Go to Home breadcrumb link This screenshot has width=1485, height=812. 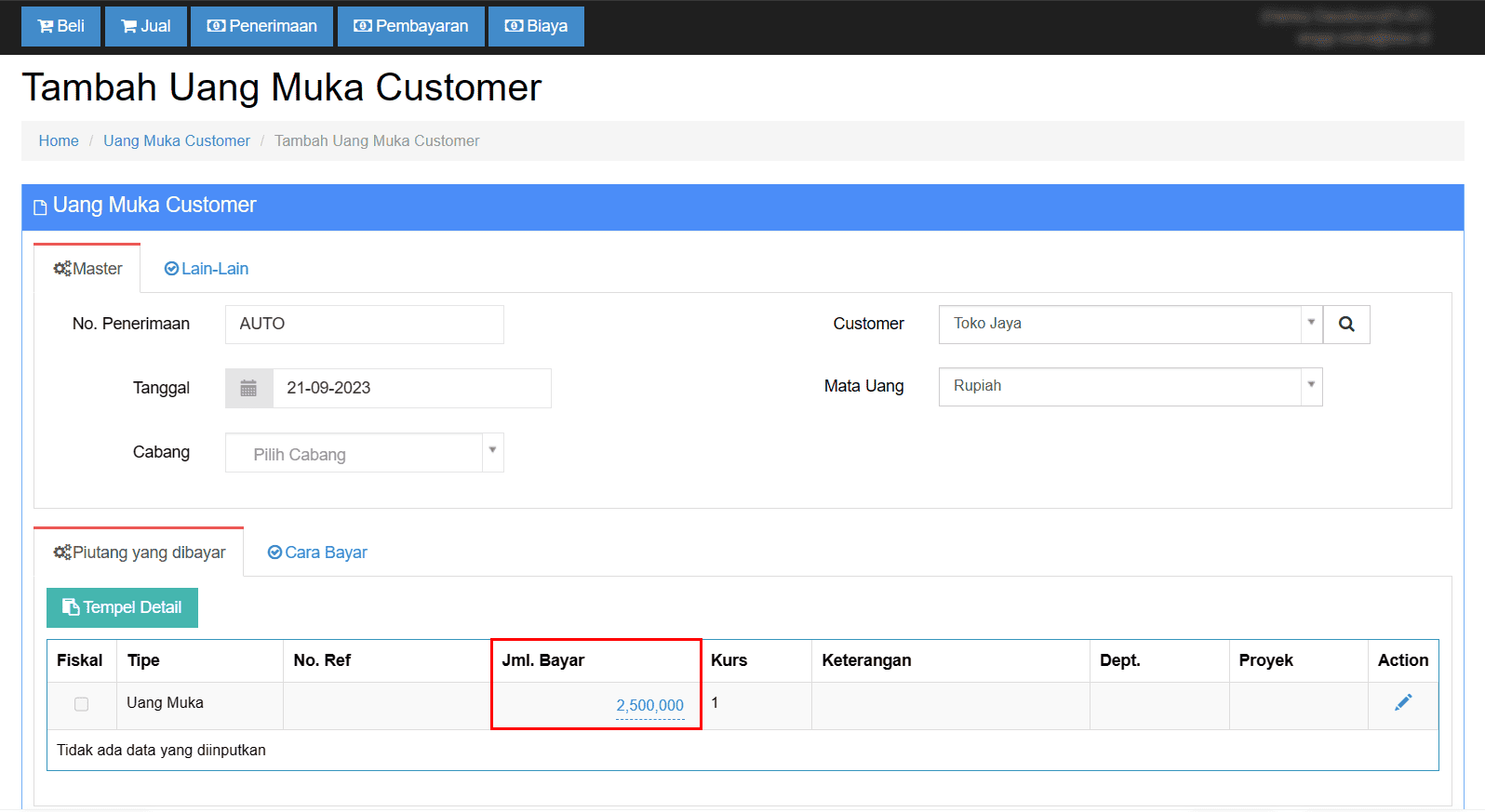pyautogui.click(x=59, y=140)
